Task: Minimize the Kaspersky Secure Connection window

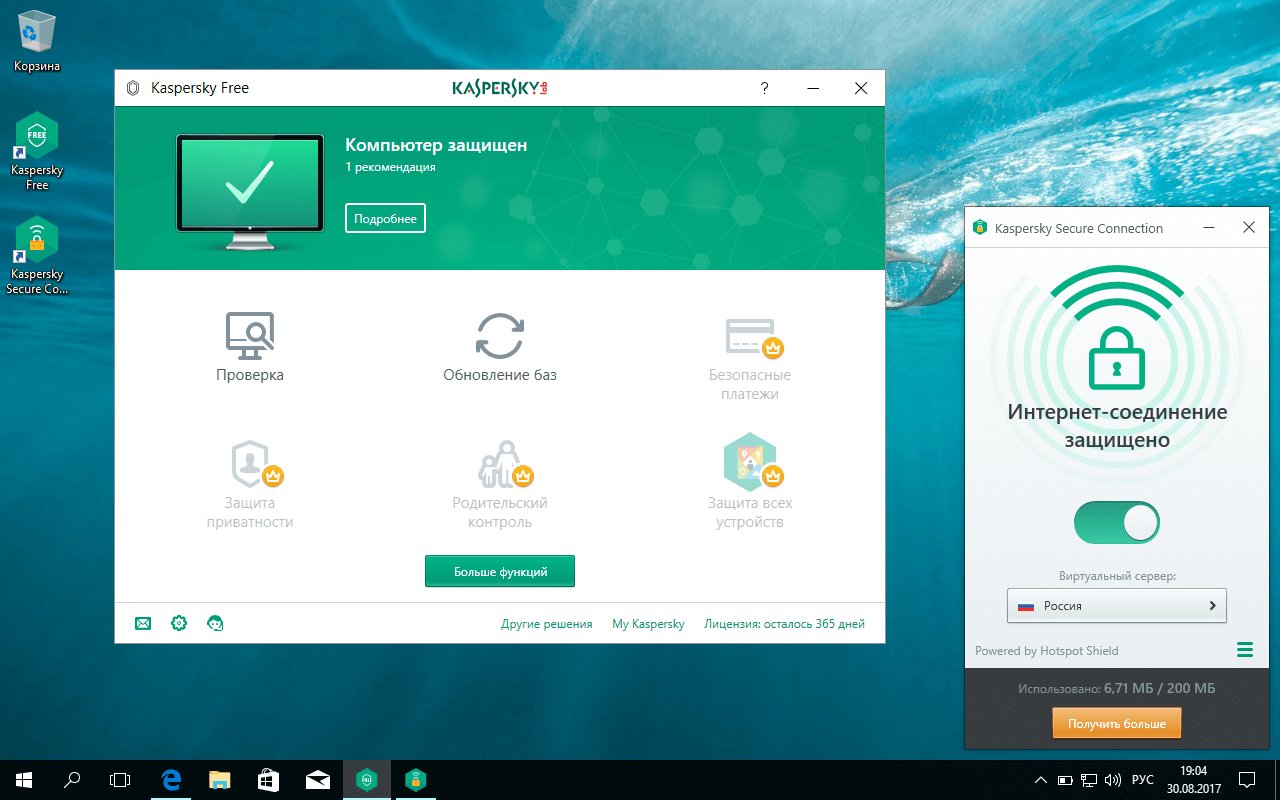Action: [x=1208, y=228]
